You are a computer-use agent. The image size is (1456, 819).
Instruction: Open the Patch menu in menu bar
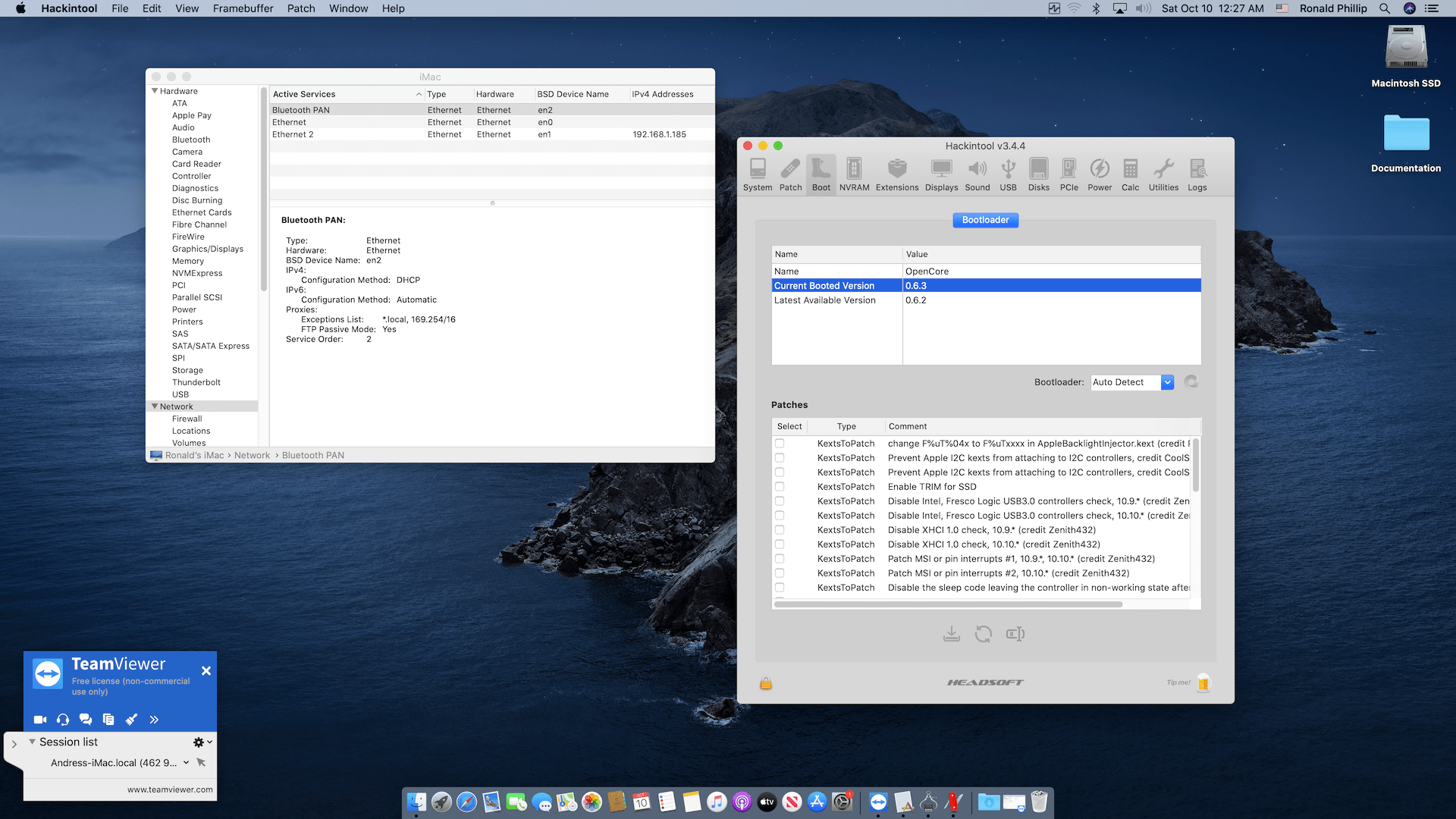pyautogui.click(x=300, y=8)
